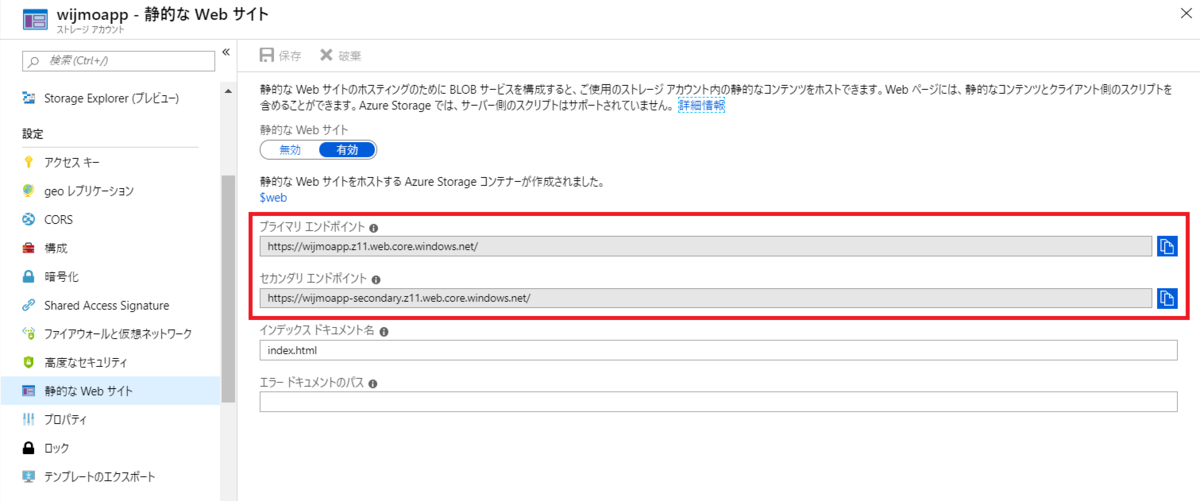Click the properties bars icon for プロパティ
Viewport: 1200px width, 501px height.
(28, 419)
